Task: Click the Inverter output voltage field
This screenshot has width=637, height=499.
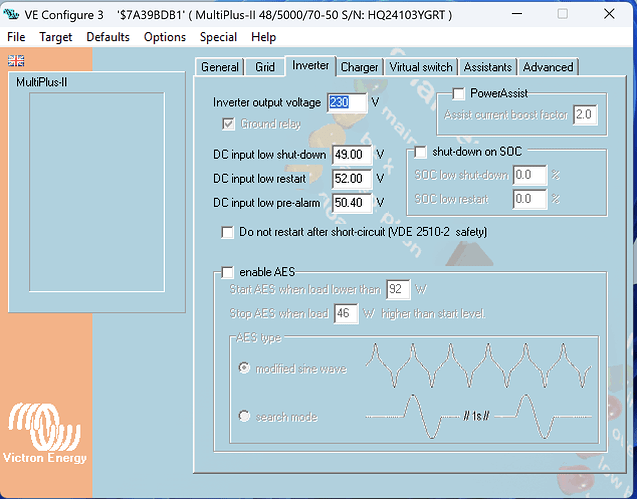Action: pos(347,102)
